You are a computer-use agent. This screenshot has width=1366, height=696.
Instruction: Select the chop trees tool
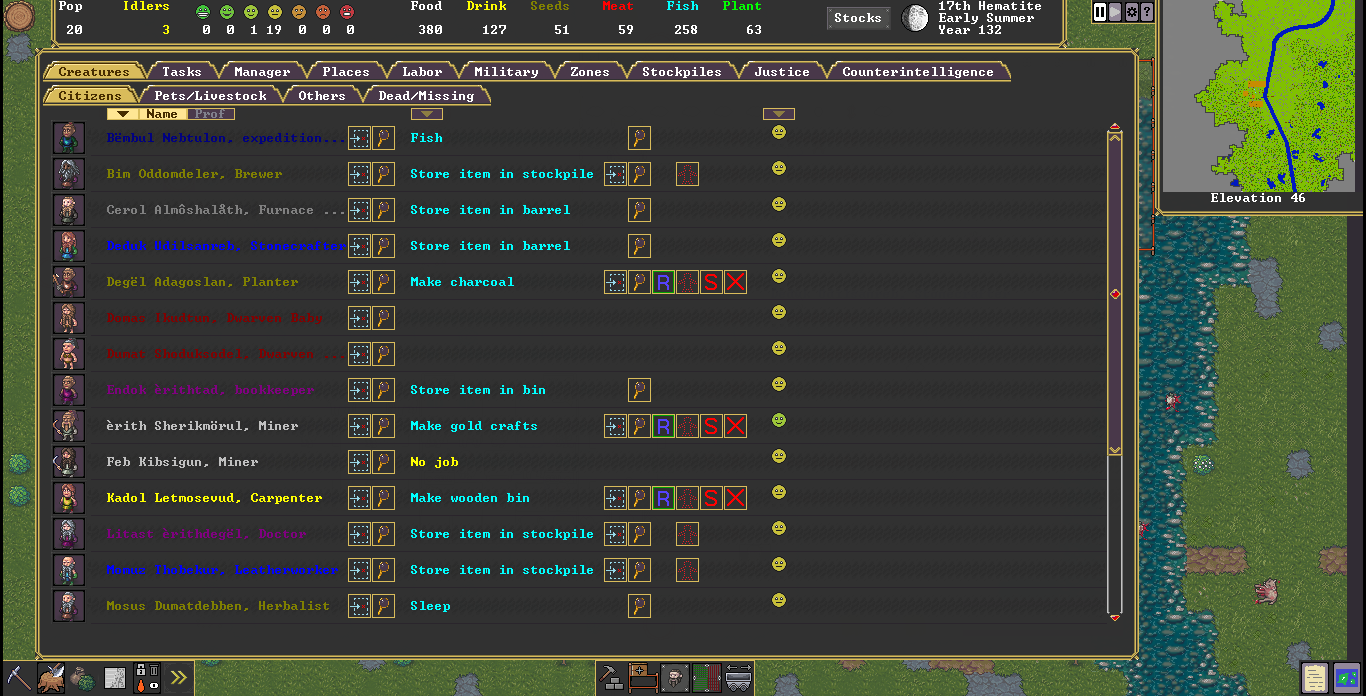[51, 677]
